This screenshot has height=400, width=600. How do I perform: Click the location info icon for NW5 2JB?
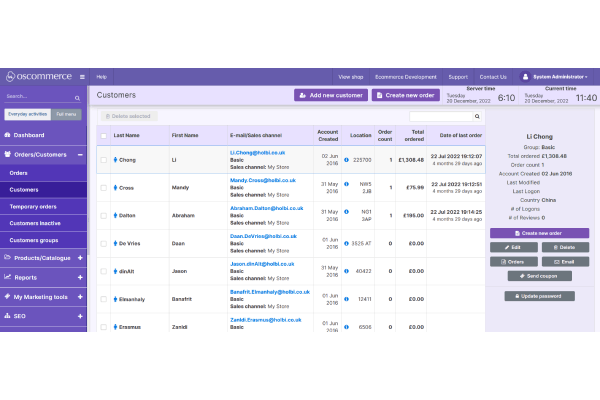(x=346, y=184)
